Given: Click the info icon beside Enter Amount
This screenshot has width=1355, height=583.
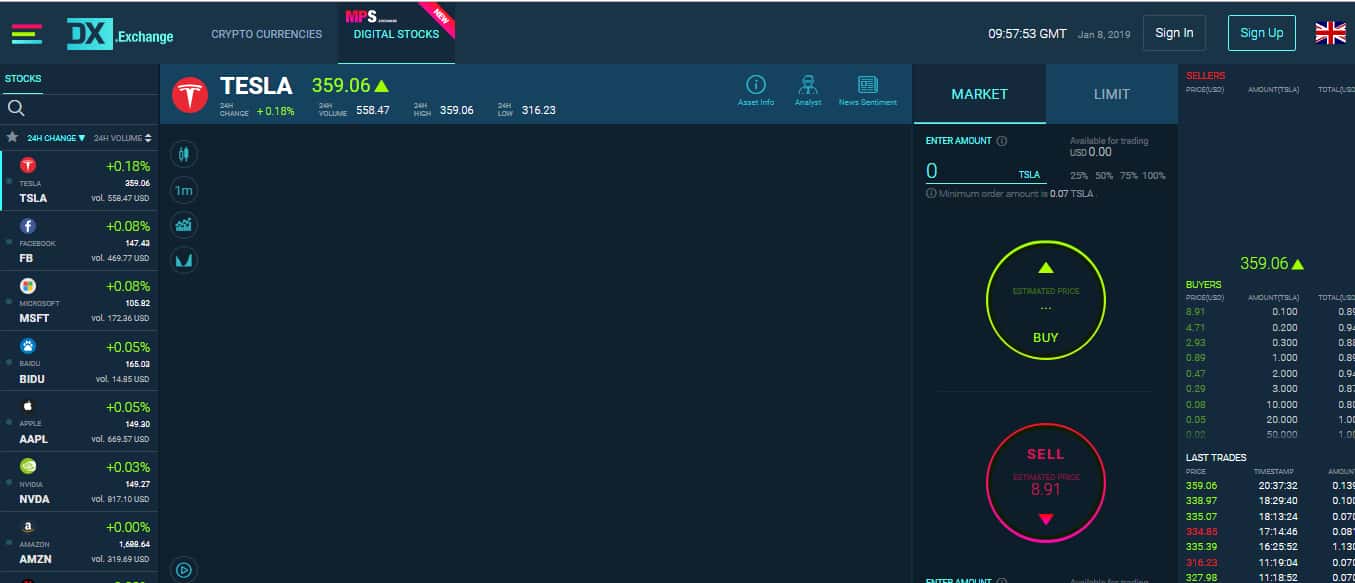Looking at the screenshot, I should 1001,141.
